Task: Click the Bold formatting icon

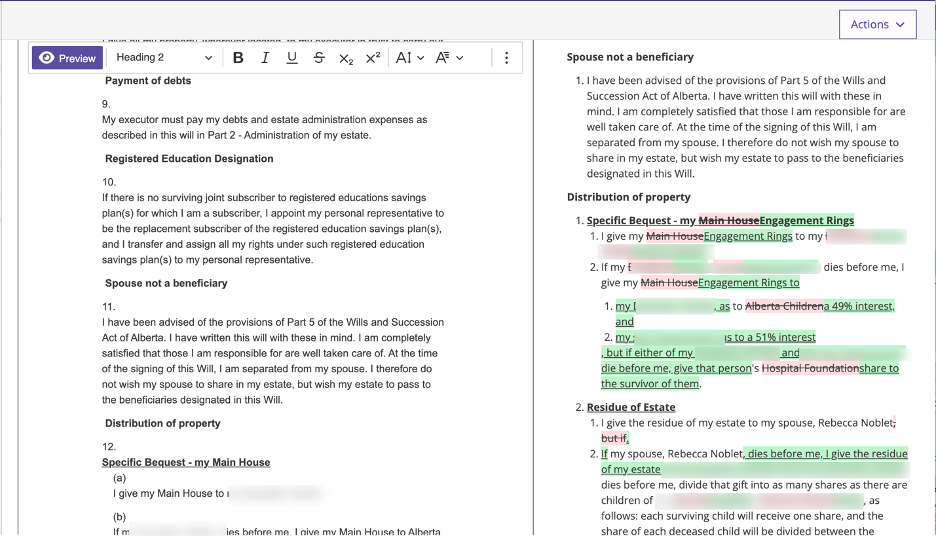Action: (x=238, y=58)
